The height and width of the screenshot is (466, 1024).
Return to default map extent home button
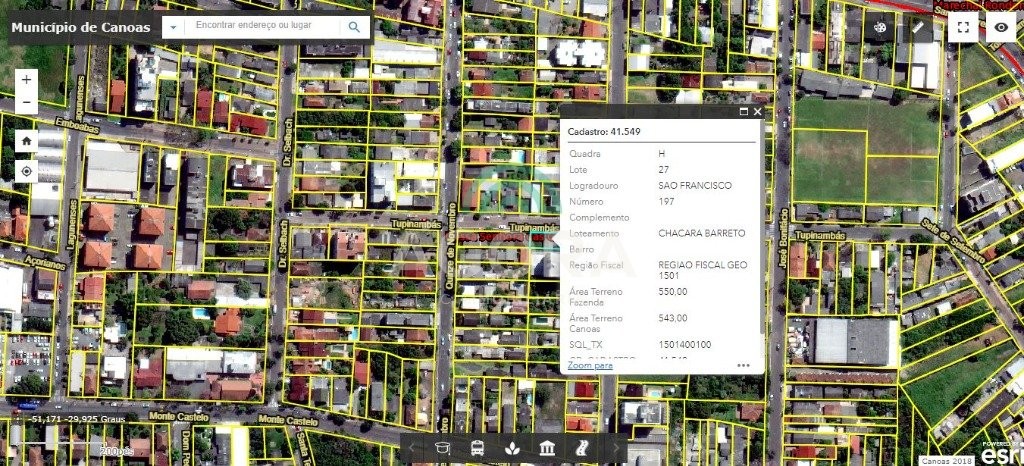tap(26, 140)
